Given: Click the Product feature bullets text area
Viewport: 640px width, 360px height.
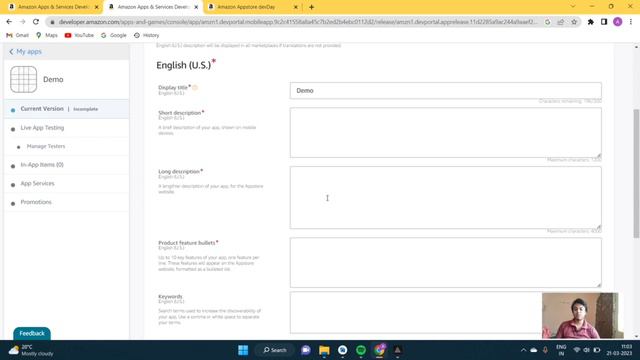Looking at the screenshot, I should click(x=445, y=262).
